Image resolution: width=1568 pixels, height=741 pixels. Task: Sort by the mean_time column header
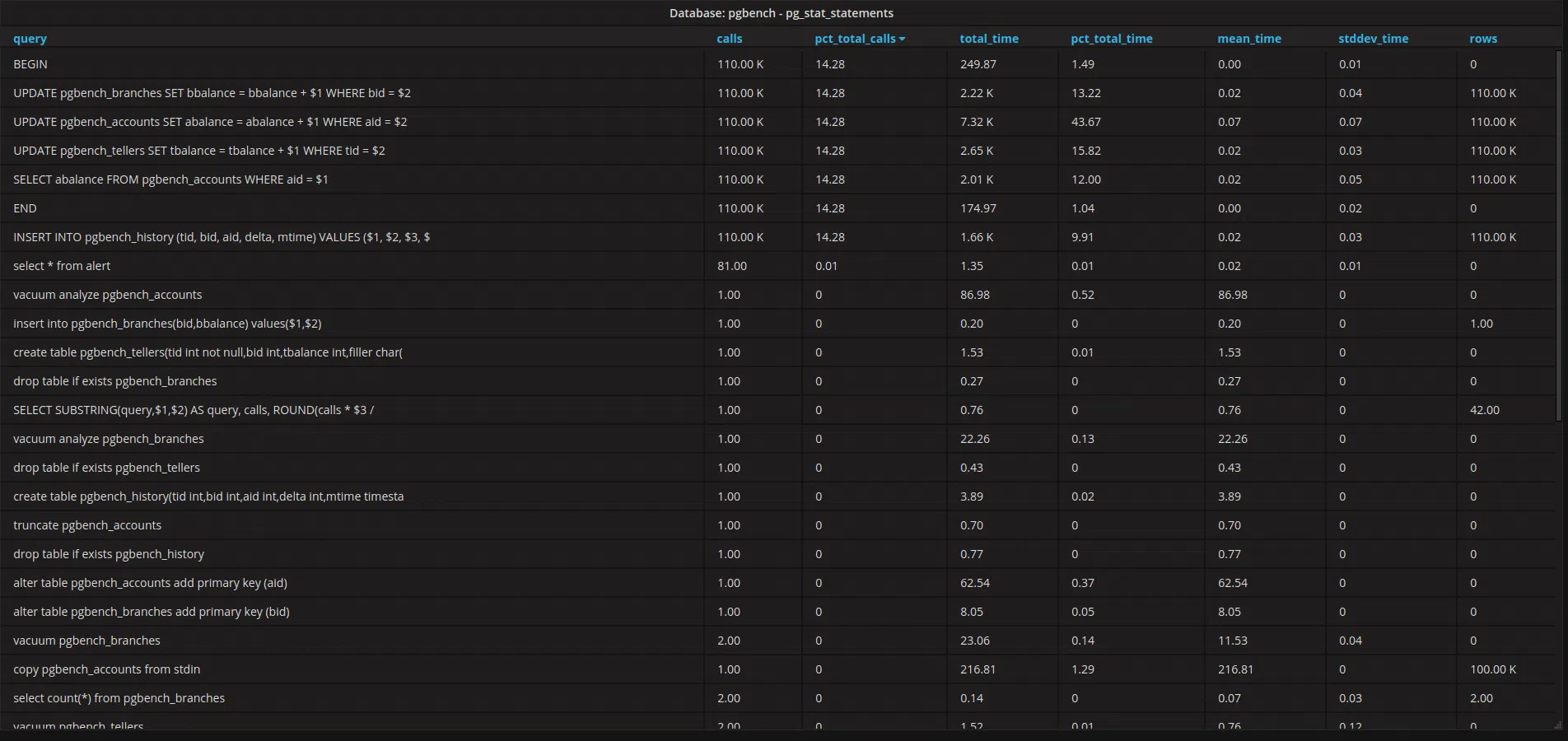coord(1249,39)
